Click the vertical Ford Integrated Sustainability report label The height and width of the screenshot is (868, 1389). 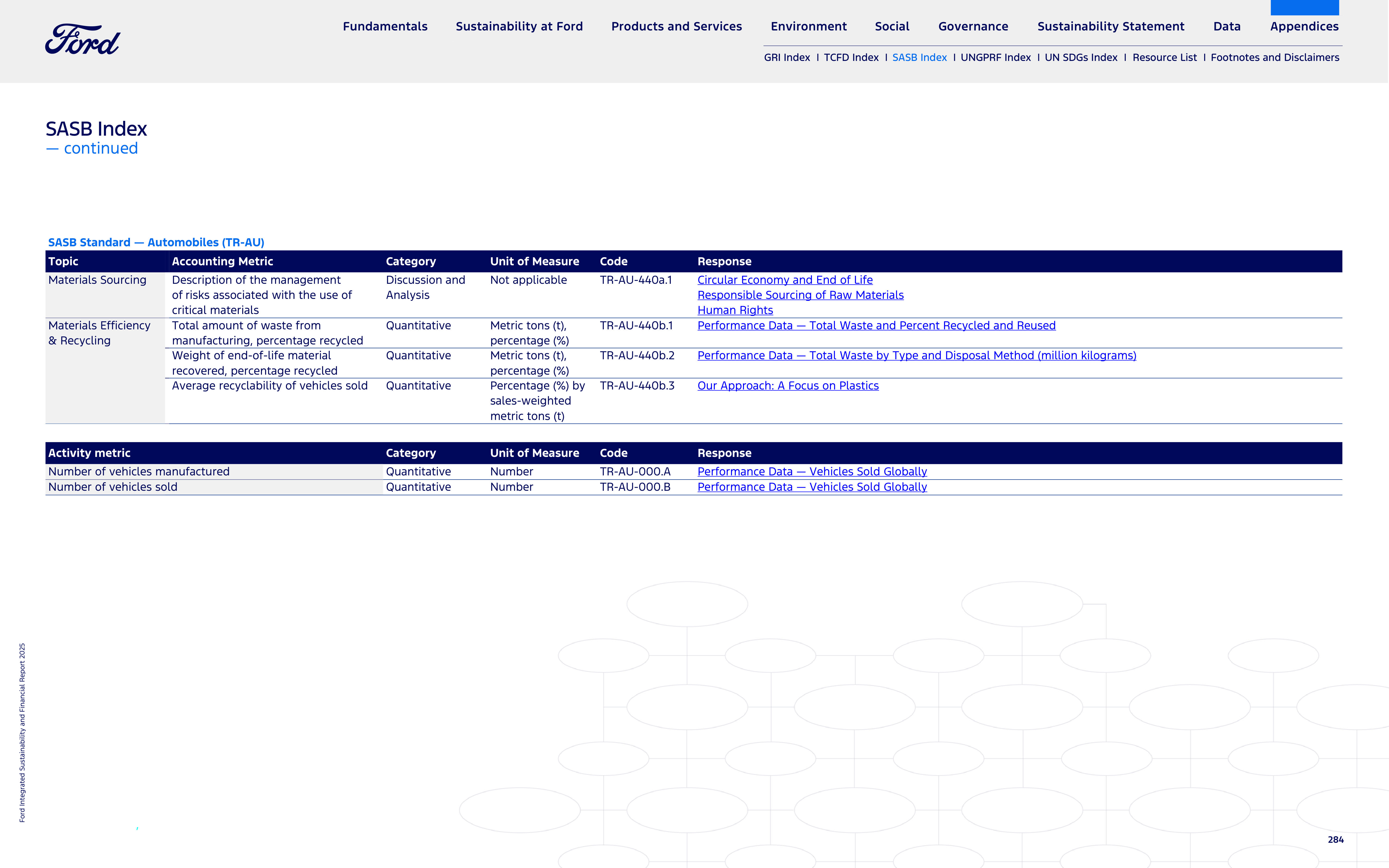(x=22, y=733)
